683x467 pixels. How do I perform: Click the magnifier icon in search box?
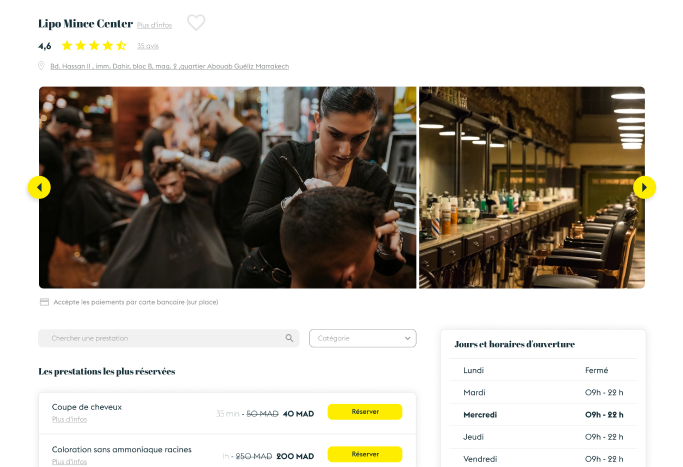(x=289, y=338)
